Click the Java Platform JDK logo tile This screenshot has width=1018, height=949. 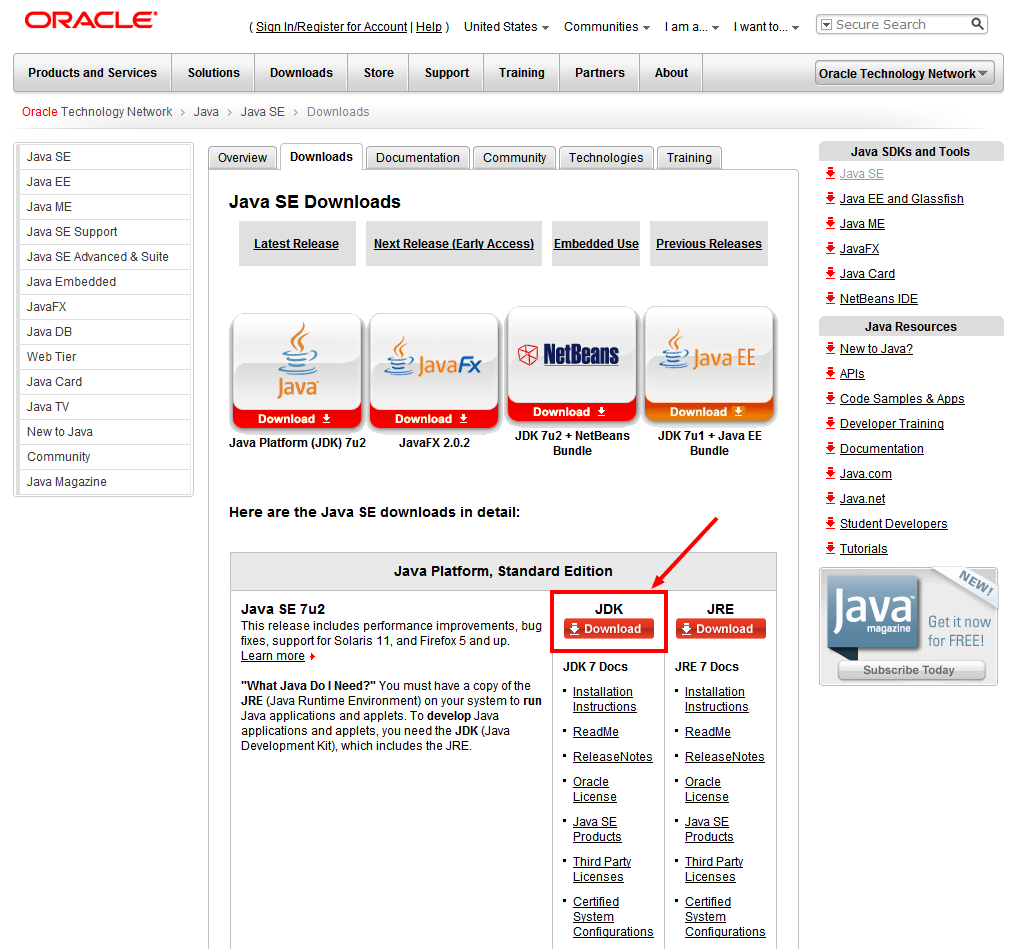coord(297,361)
